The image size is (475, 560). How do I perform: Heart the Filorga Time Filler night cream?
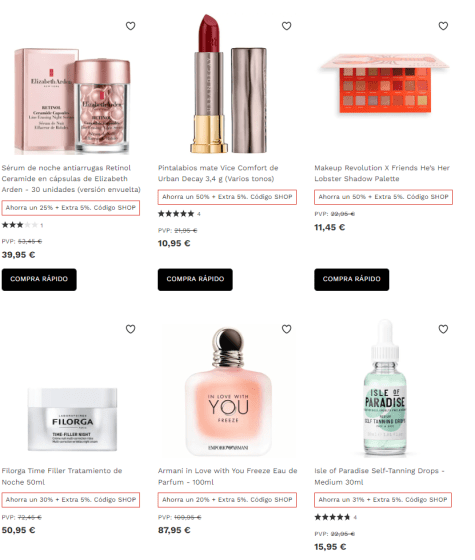coord(130,329)
